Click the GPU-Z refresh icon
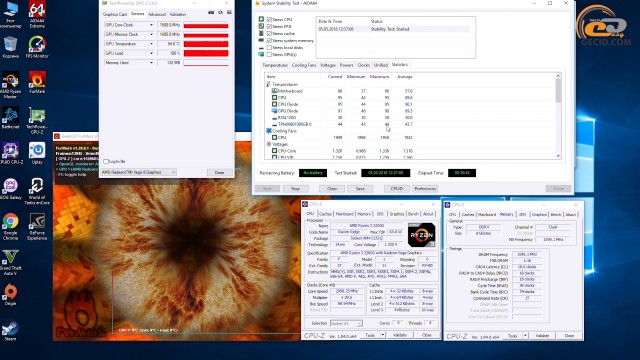 pos(220,13)
